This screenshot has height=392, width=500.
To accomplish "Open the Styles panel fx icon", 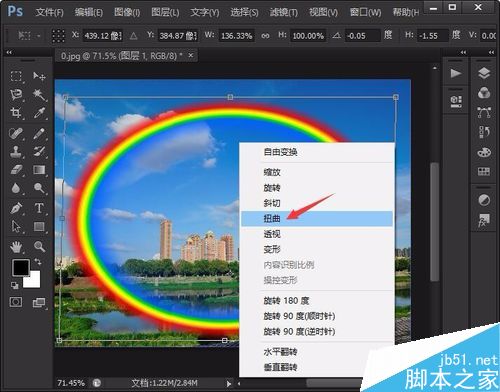I will pos(484,220).
